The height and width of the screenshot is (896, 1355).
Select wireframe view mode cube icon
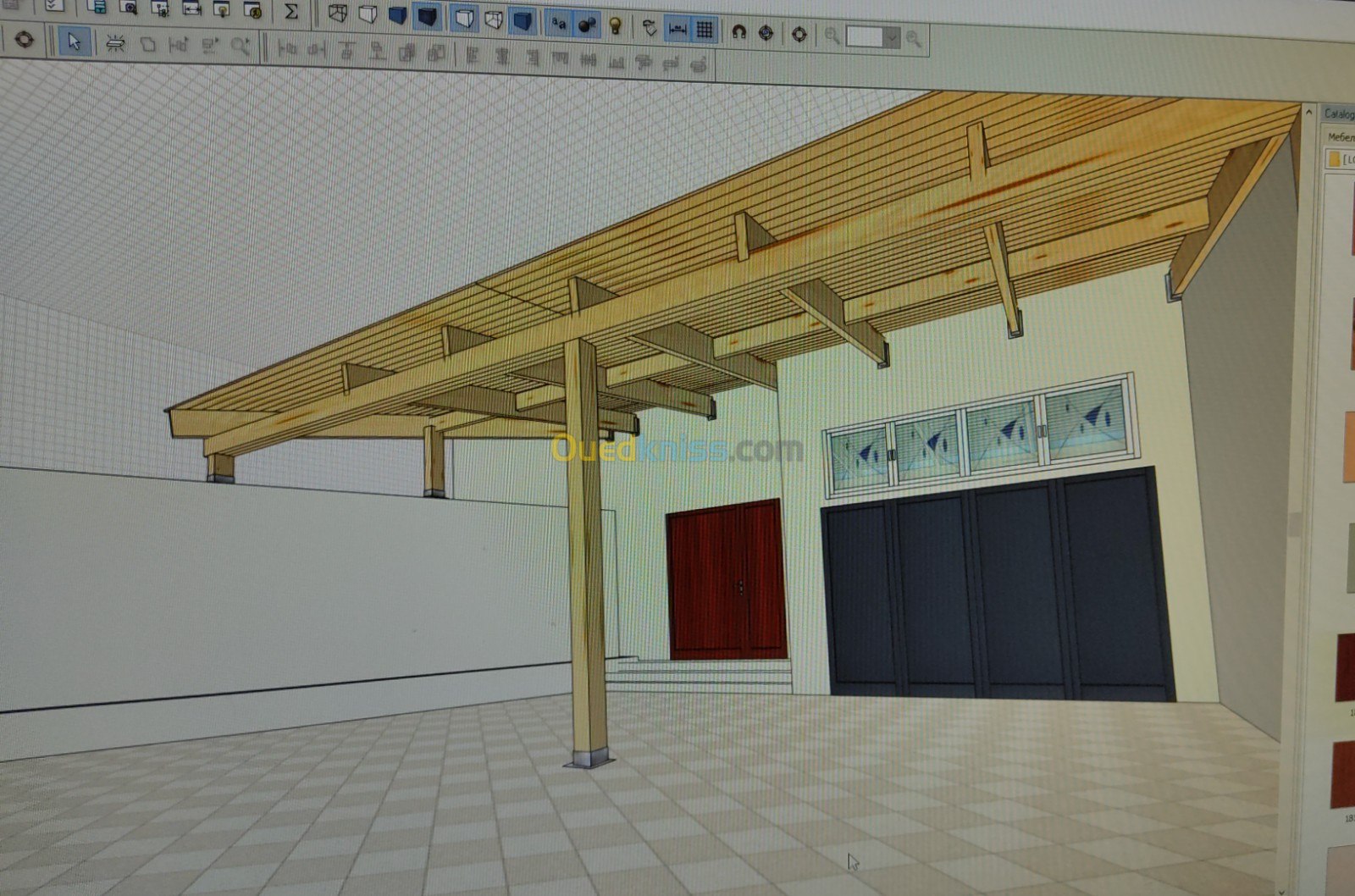tap(338, 14)
